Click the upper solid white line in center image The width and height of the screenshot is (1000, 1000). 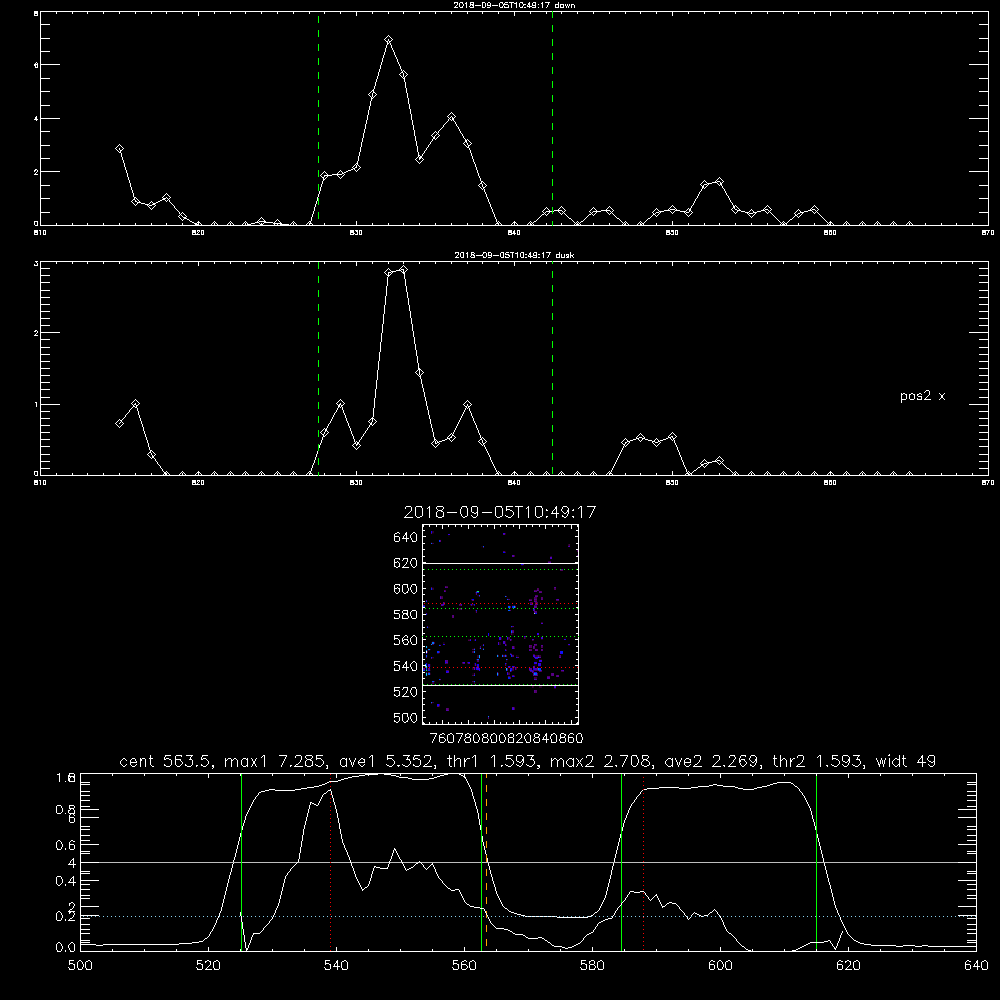(x=500, y=564)
